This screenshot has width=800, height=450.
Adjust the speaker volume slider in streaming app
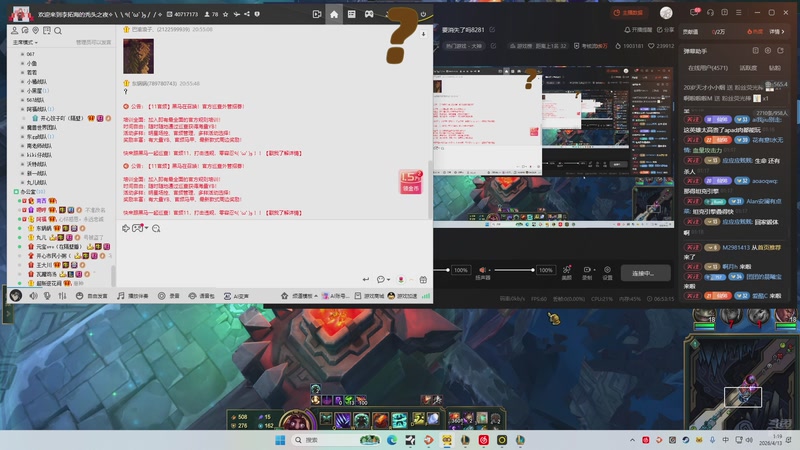[514, 270]
